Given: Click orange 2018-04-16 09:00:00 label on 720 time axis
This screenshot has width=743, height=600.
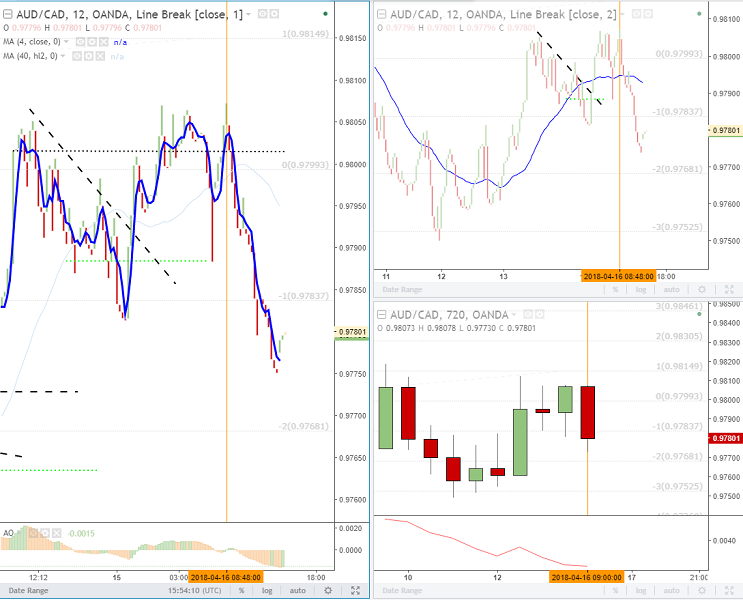Looking at the screenshot, I should pos(587,577).
